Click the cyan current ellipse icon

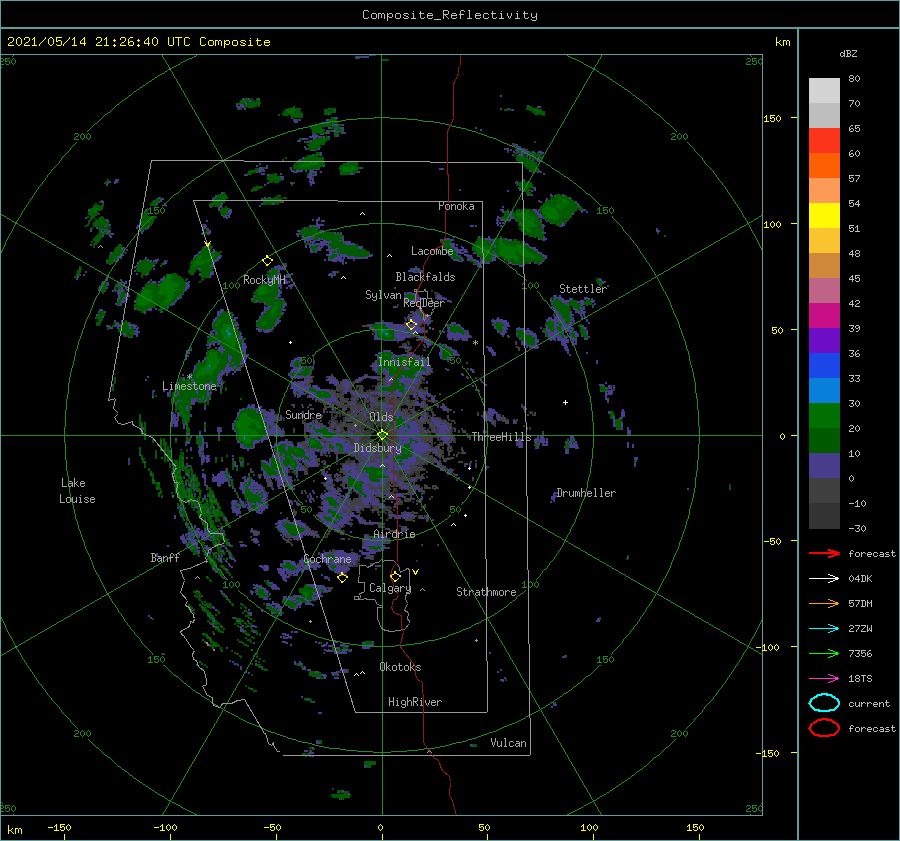point(824,703)
